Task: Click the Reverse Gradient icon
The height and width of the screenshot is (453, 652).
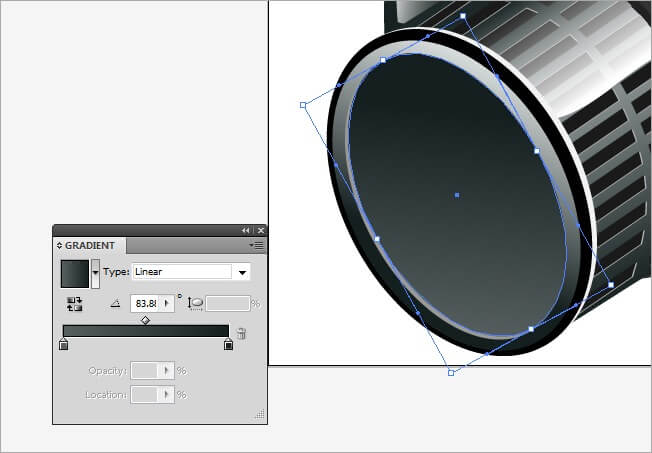Action: pos(75,304)
